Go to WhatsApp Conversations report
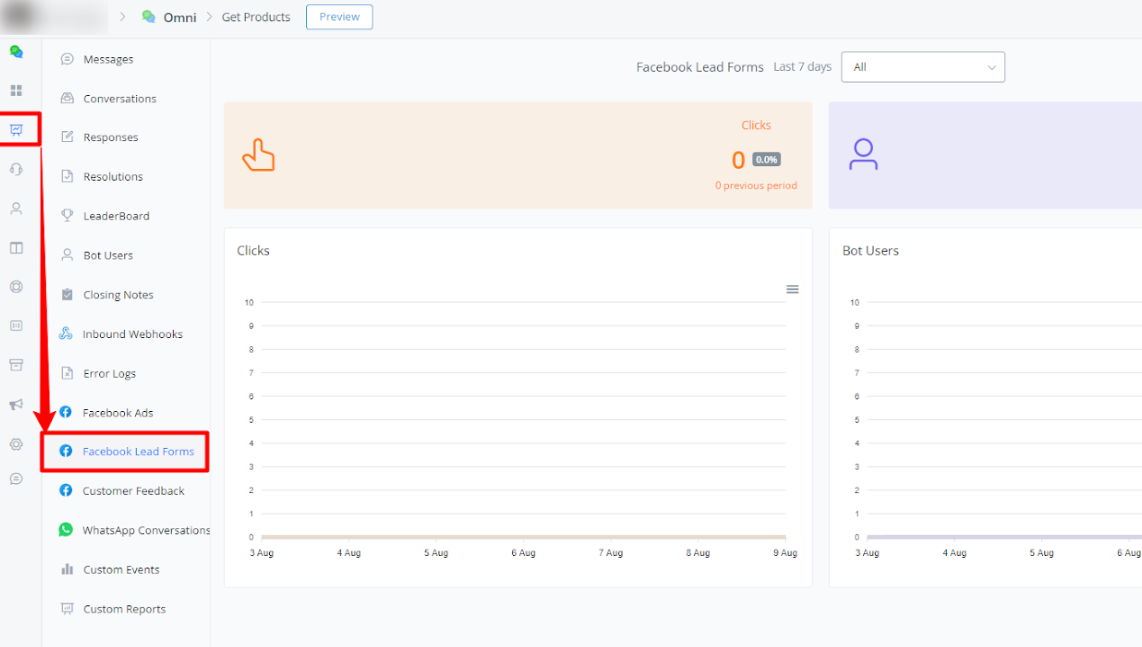 click(145, 530)
